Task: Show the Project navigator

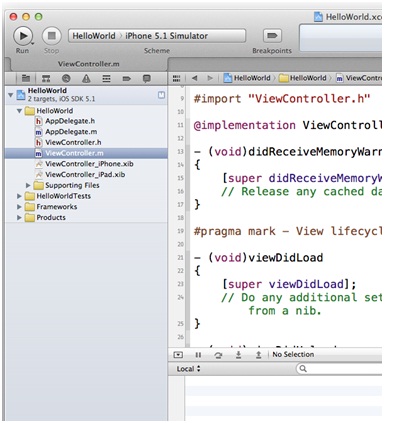Action: click(26, 78)
